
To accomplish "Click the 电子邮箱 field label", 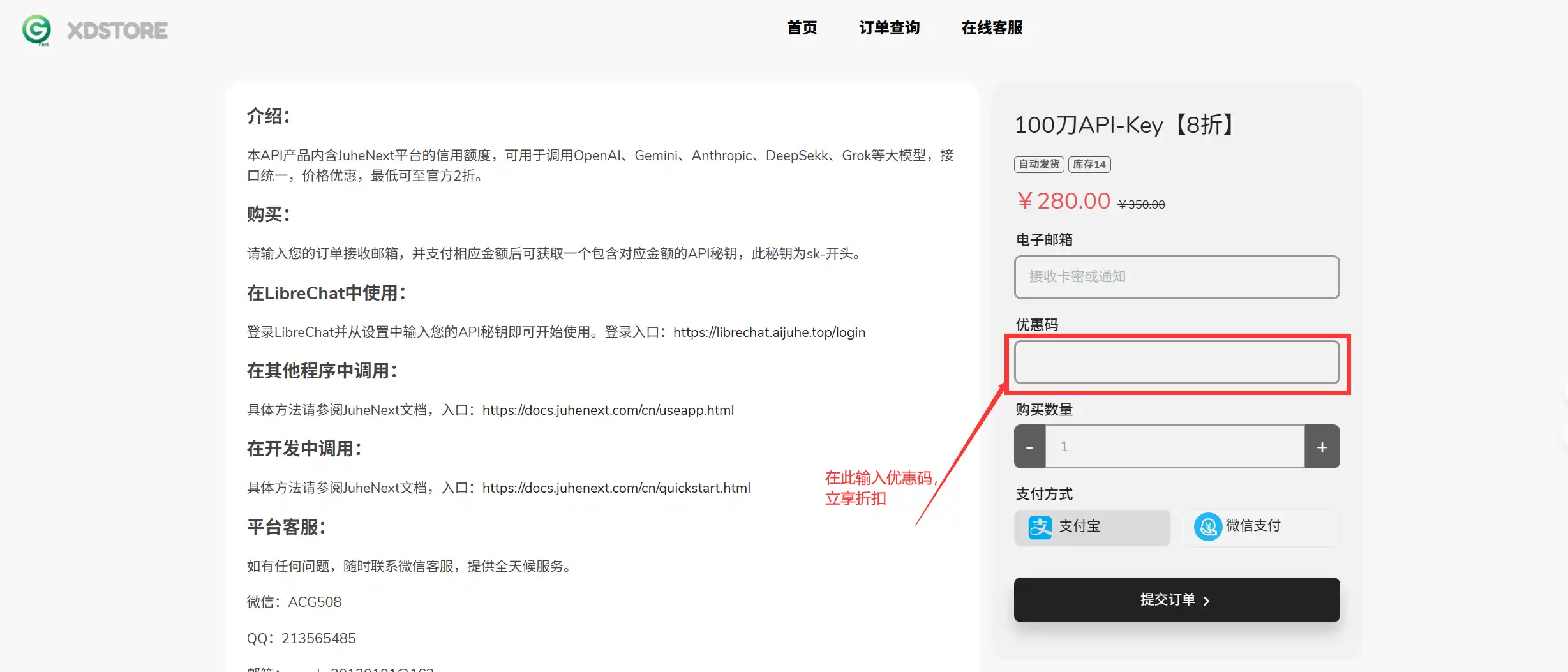I will tap(1044, 240).
